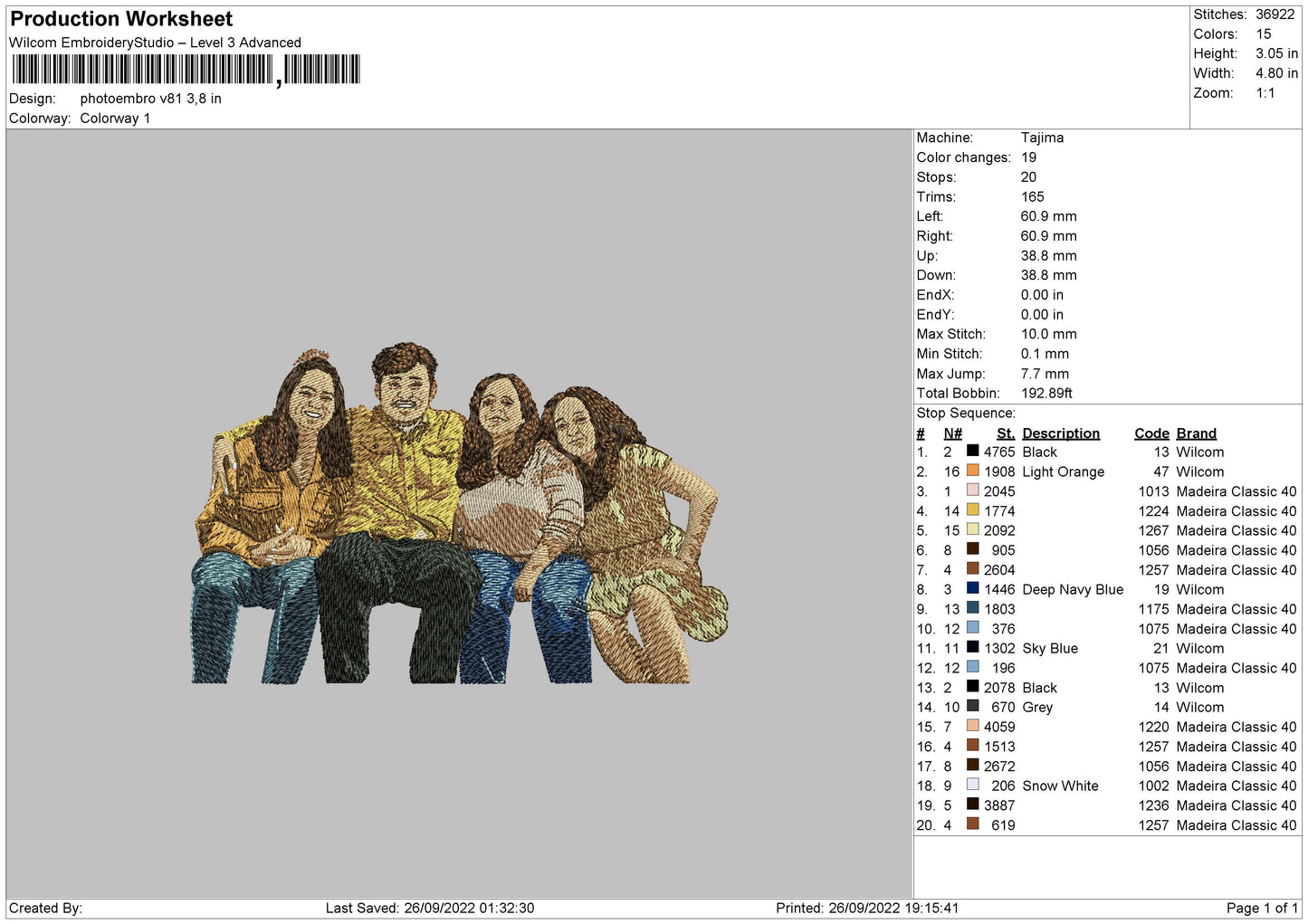This screenshot has width=1308, height=924.
Task: Click the 'Created By:' footer label
Action: [x=45, y=908]
